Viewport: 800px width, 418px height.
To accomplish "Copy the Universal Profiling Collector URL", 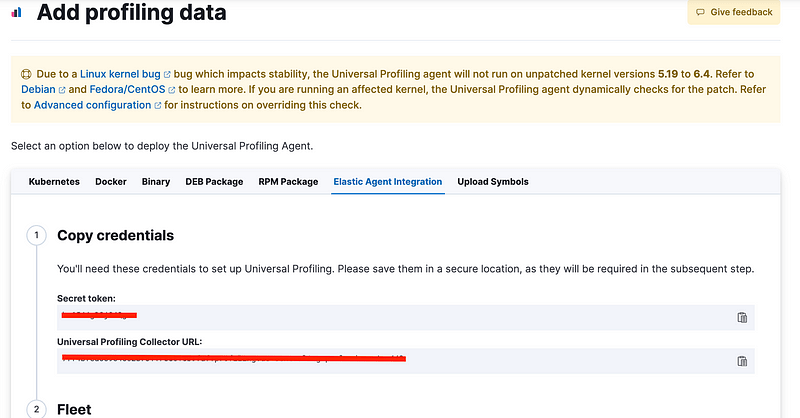I will [742, 361].
